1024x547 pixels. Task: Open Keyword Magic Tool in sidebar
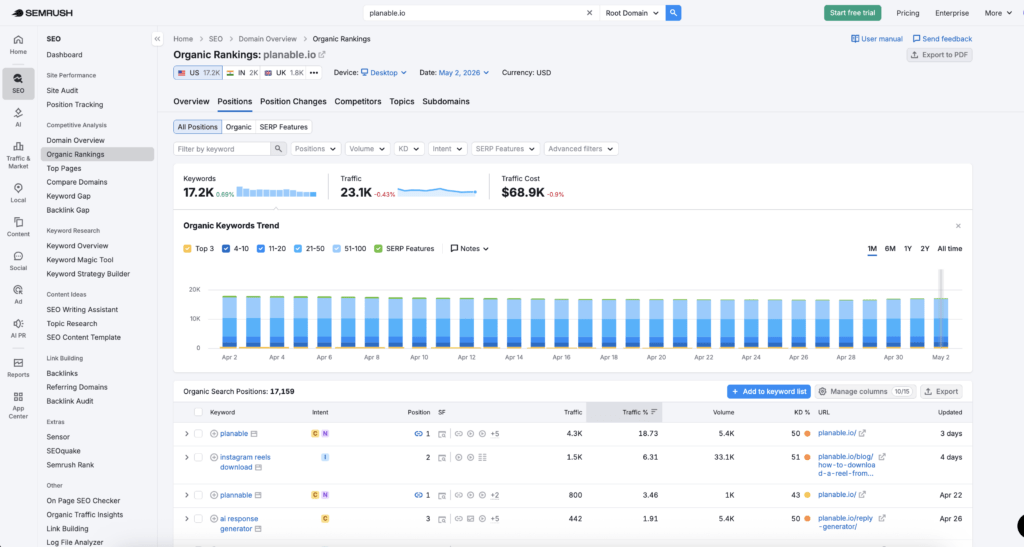(80, 260)
